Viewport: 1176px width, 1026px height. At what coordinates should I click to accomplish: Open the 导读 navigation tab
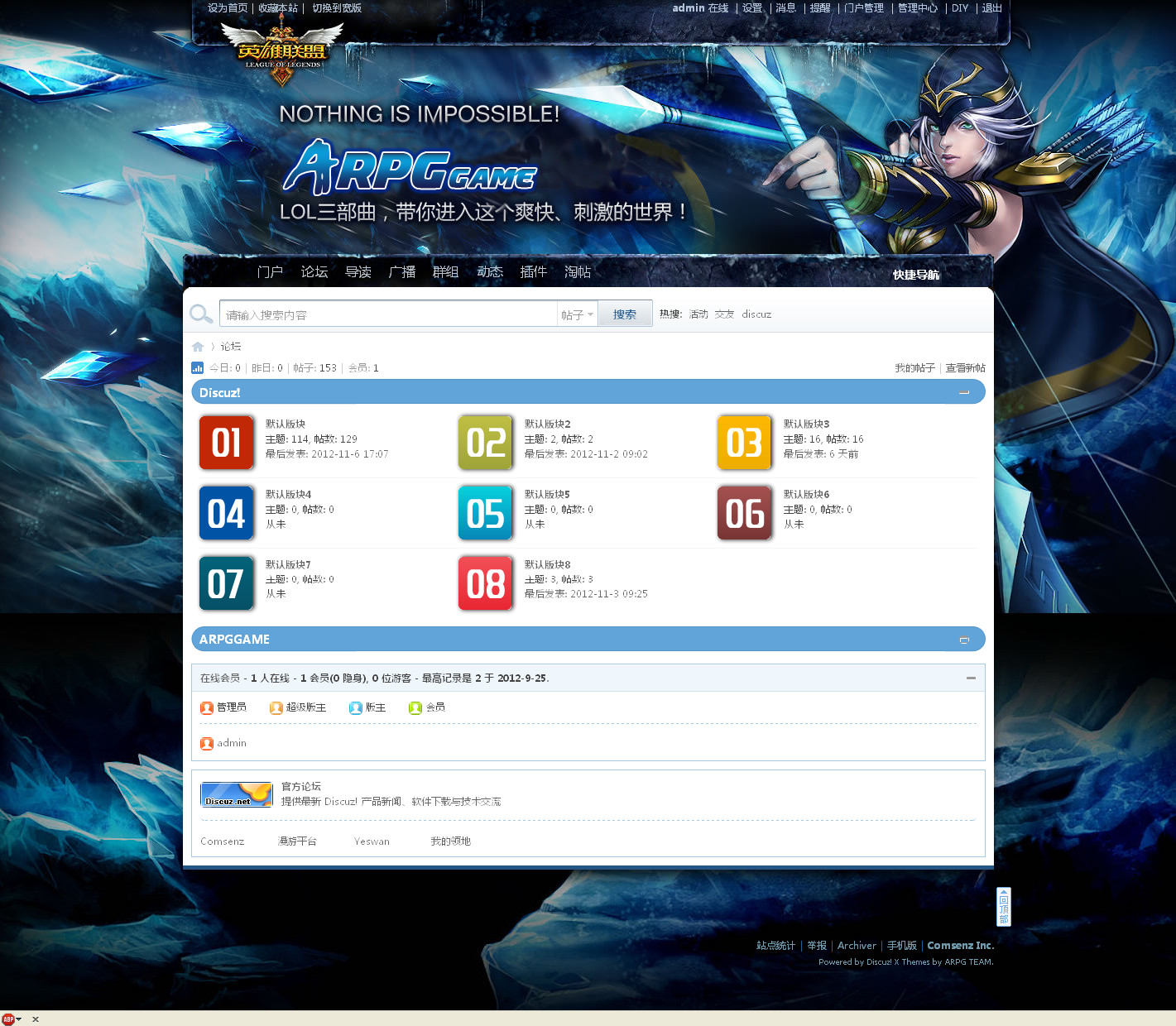358,271
